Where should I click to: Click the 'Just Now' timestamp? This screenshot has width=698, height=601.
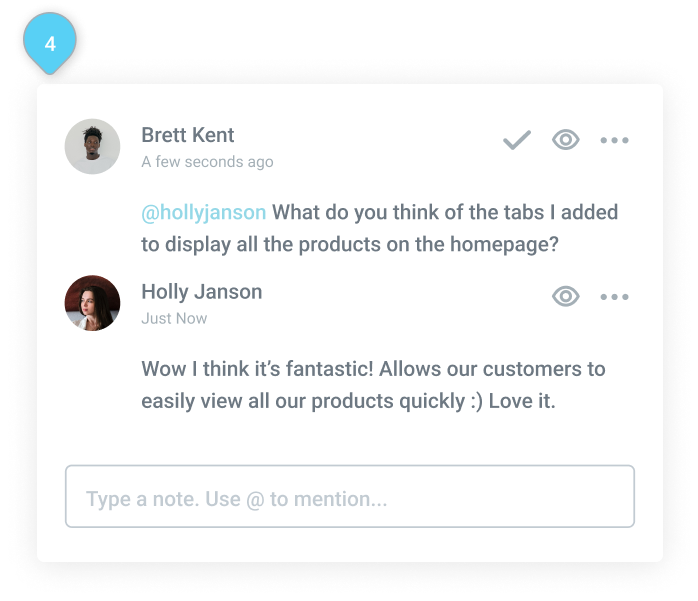[x=174, y=318]
